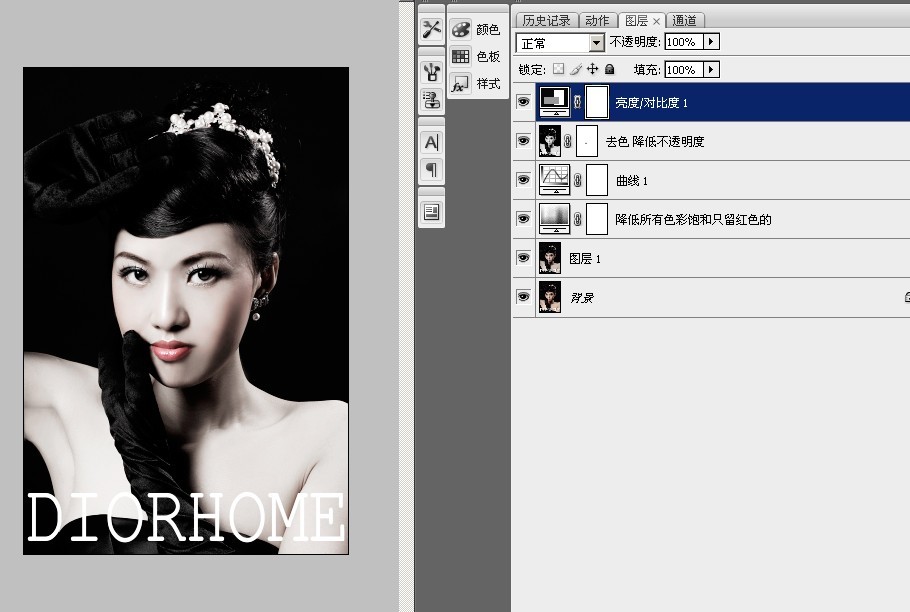The width and height of the screenshot is (910, 612).
Task: Click the 去色 降低不透明度 layer image thumbnail
Action: [550, 141]
